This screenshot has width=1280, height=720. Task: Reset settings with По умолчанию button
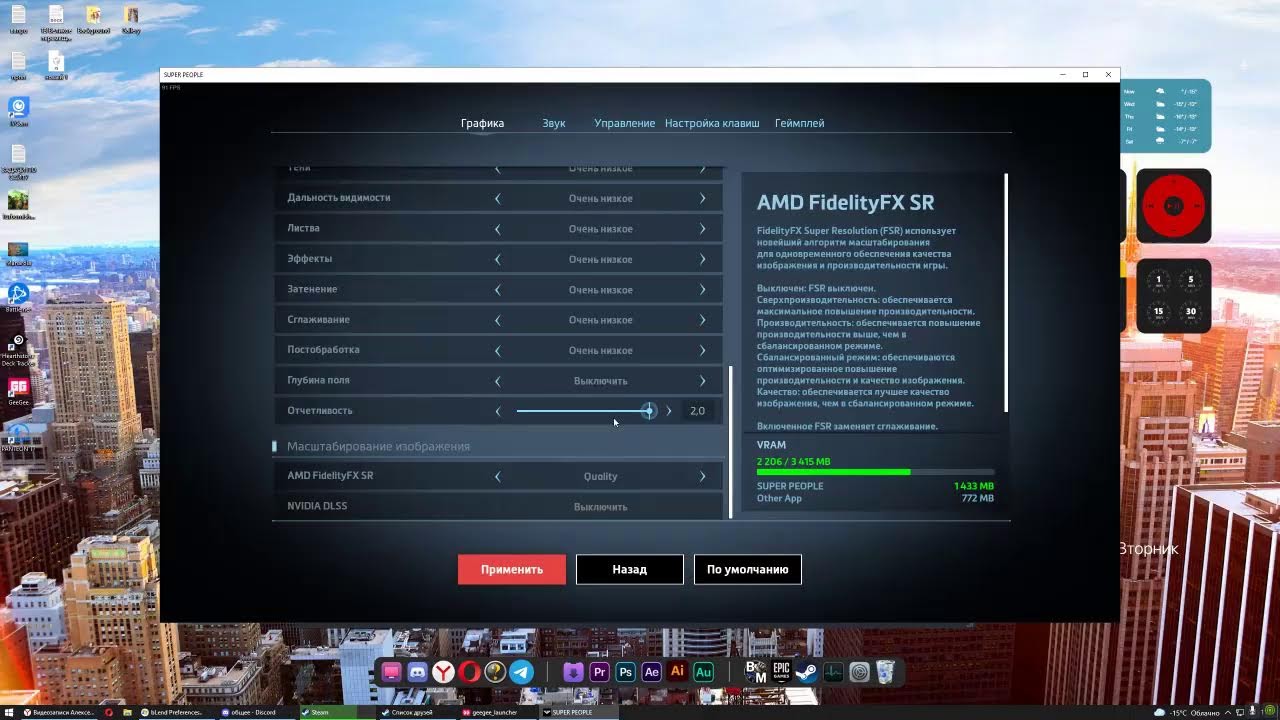[748, 569]
